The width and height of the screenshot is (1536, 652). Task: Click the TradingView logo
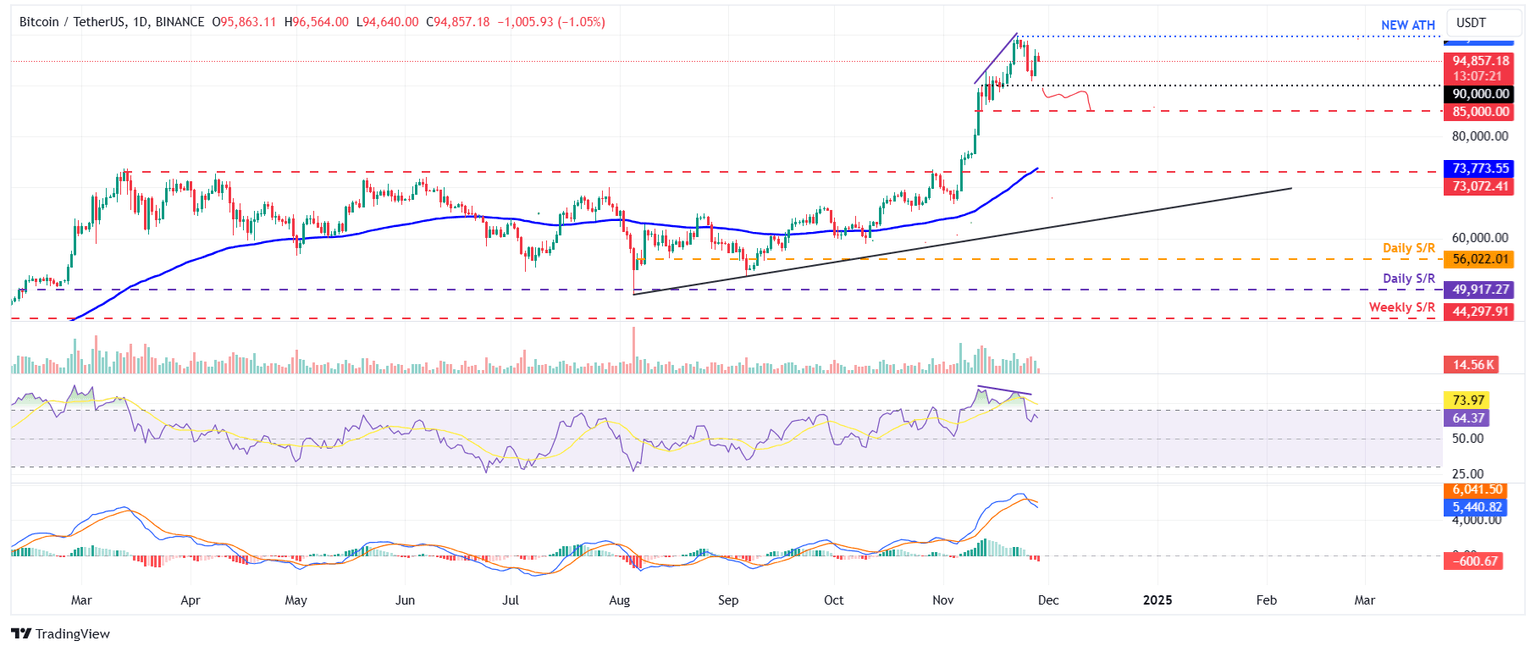pyautogui.click(x=62, y=634)
